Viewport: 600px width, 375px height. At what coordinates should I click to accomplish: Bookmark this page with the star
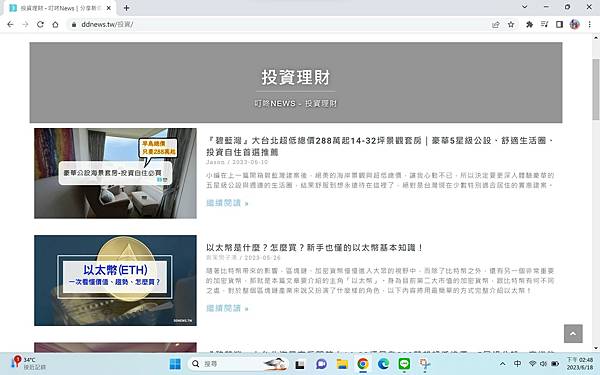click(511, 24)
